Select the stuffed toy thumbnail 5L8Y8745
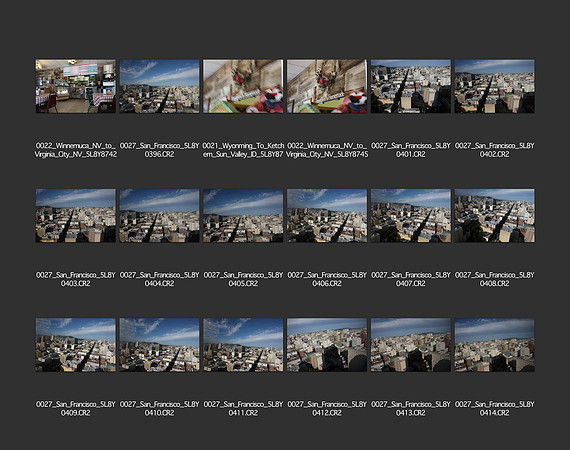570x450 pixels. coord(327,86)
